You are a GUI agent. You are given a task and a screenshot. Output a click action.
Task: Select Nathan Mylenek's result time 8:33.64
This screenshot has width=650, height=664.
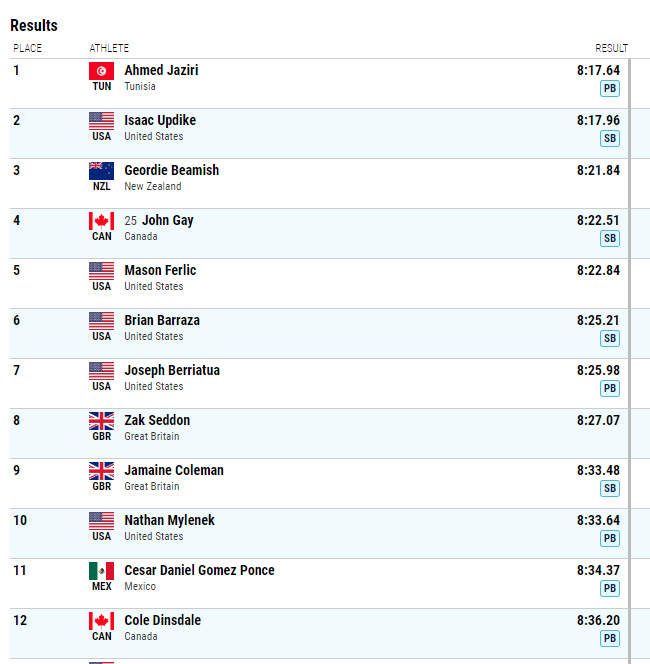tap(598, 520)
